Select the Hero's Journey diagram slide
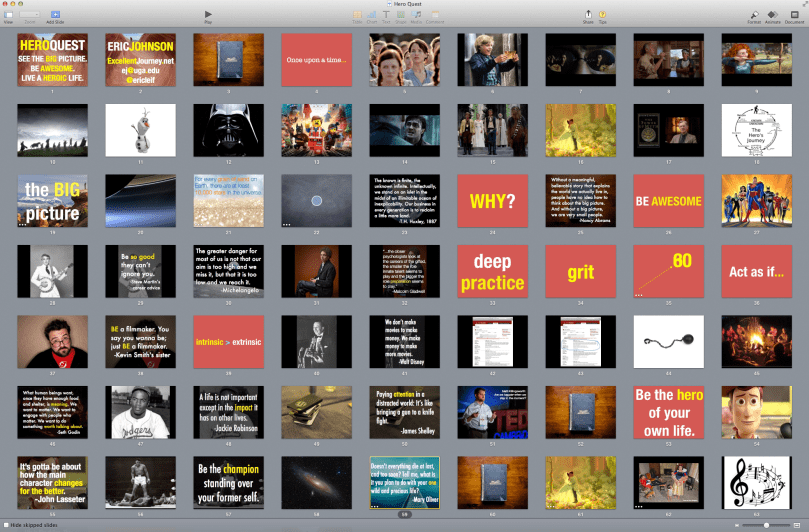Viewport: 809px width, 532px height. tap(756, 130)
